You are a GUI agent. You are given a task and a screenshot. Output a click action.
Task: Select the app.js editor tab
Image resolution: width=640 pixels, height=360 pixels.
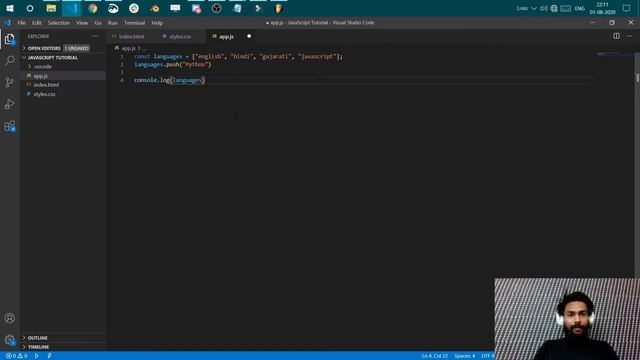point(226,36)
